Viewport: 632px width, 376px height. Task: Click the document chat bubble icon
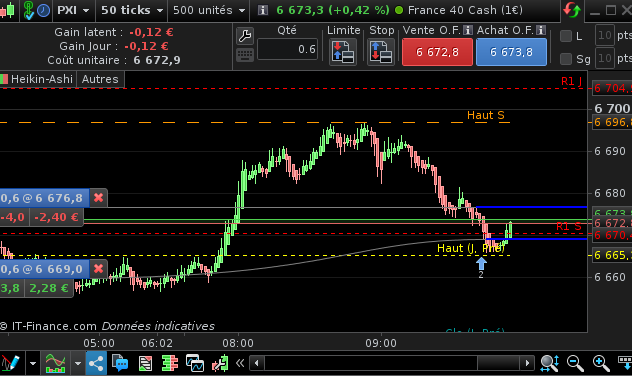[120, 363]
